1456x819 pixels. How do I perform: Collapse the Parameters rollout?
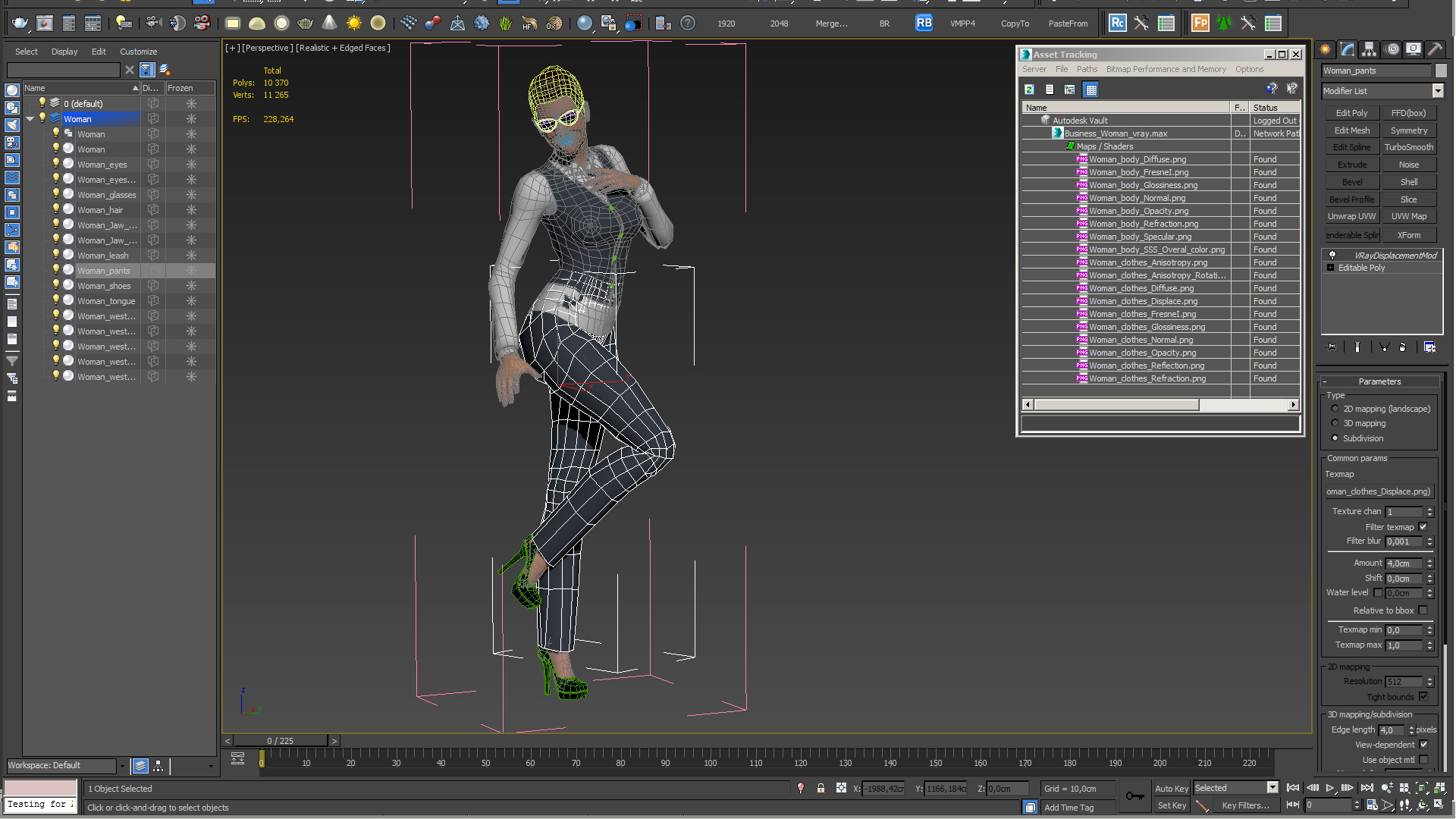tap(1379, 381)
